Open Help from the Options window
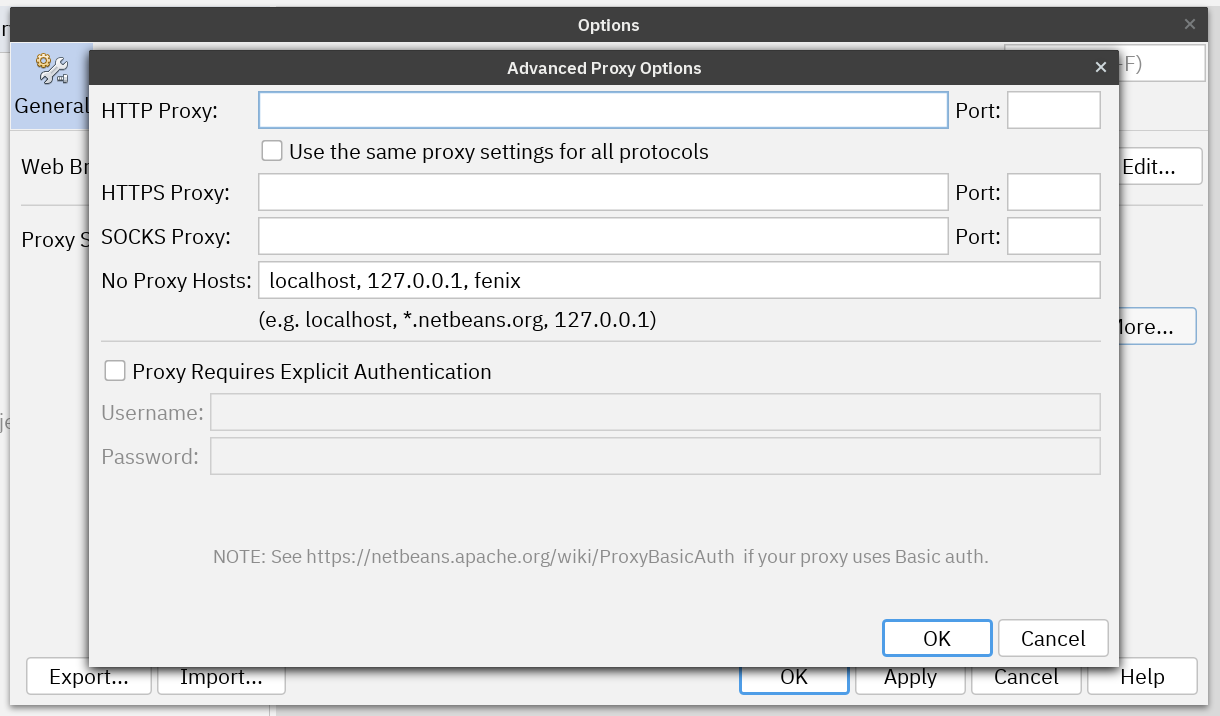 pos(1142,677)
